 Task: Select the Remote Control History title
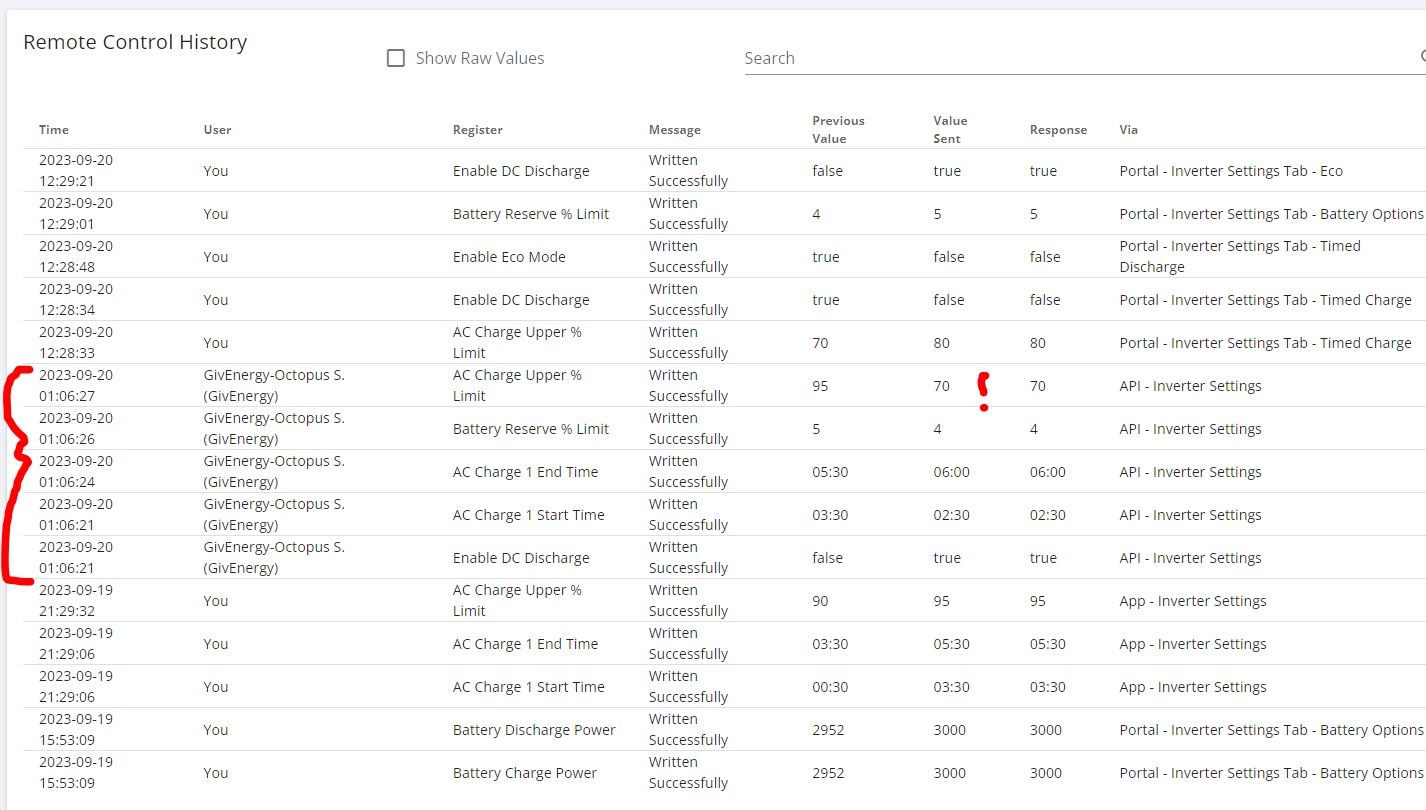[135, 42]
